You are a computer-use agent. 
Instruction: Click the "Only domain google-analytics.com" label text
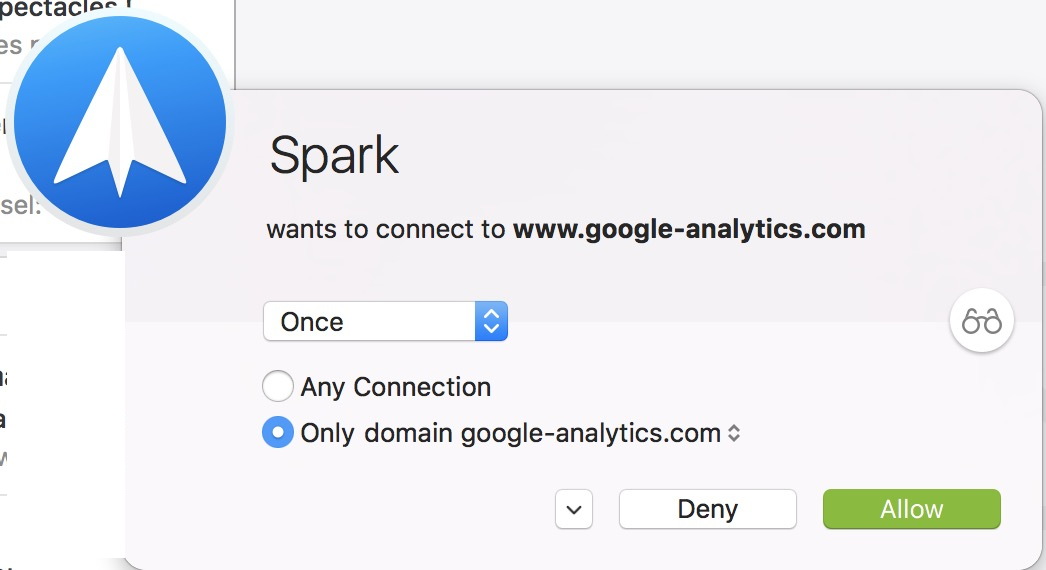click(x=510, y=434)
